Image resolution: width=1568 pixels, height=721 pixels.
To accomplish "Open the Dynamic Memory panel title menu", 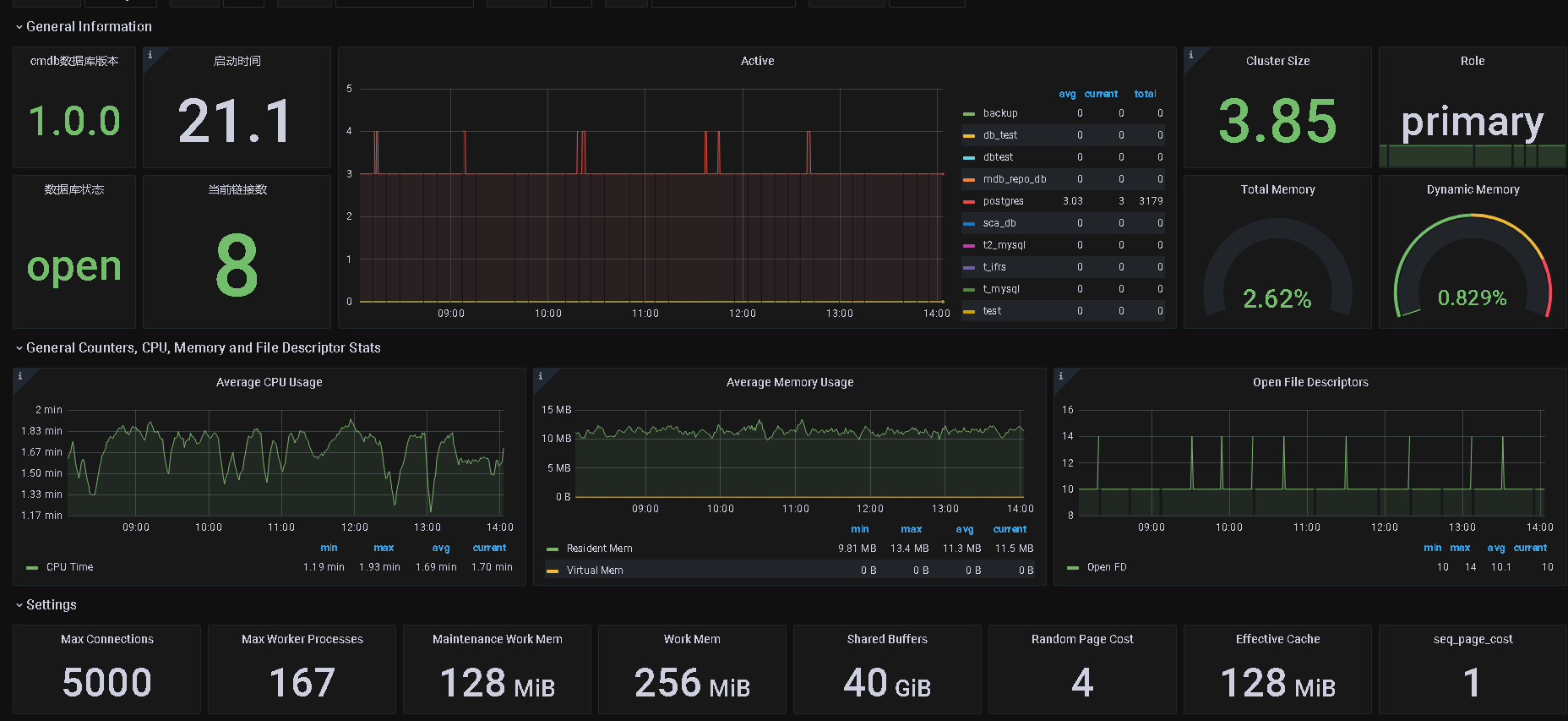I will point(1473,189).
